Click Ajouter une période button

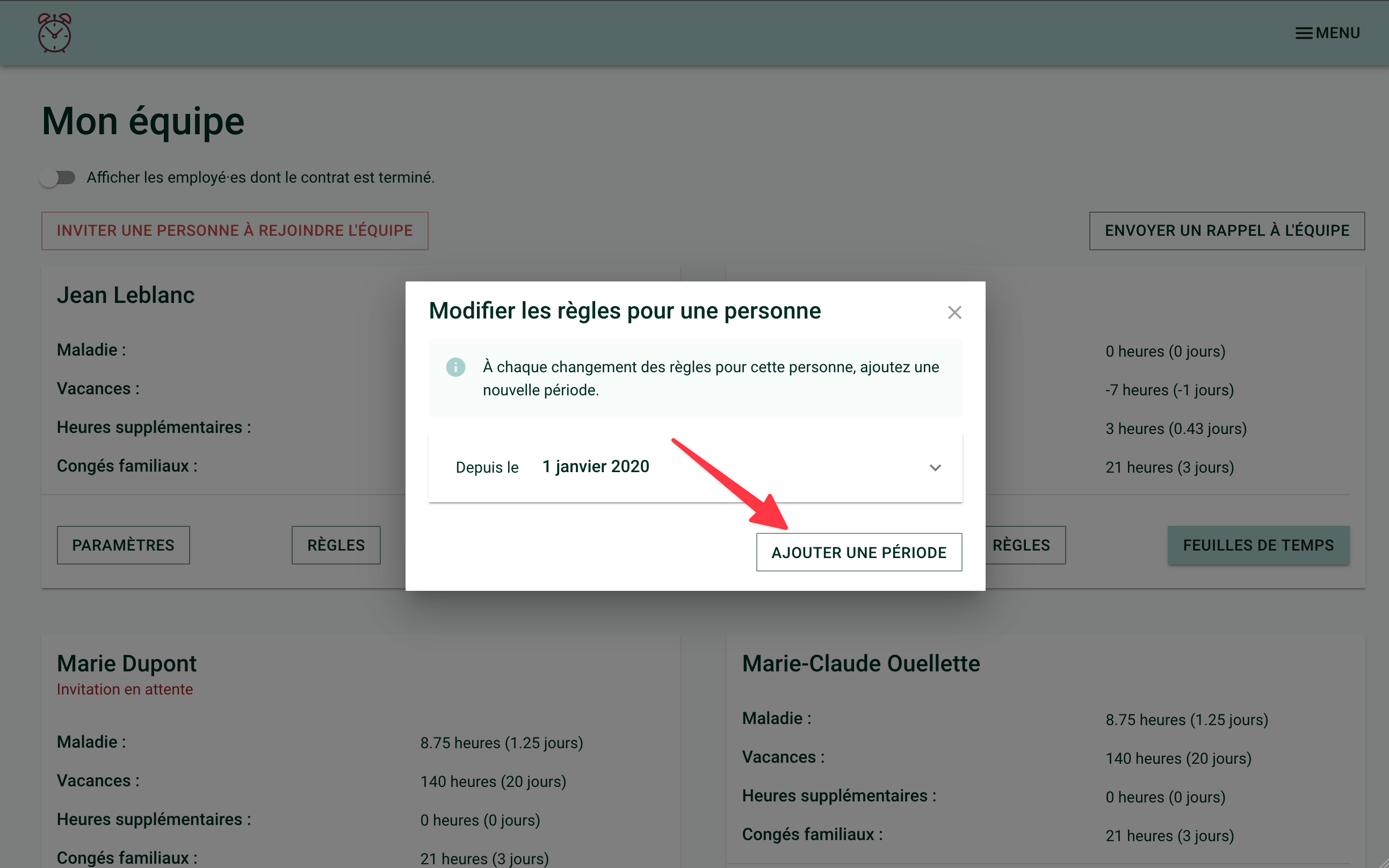(x=859, y=552)
